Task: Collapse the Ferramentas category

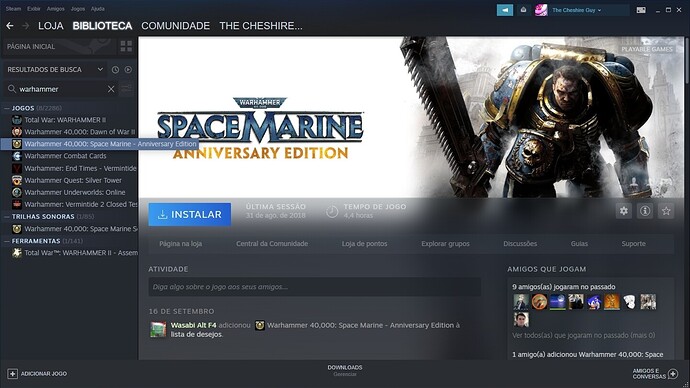Action: click(x=7, y=241)
